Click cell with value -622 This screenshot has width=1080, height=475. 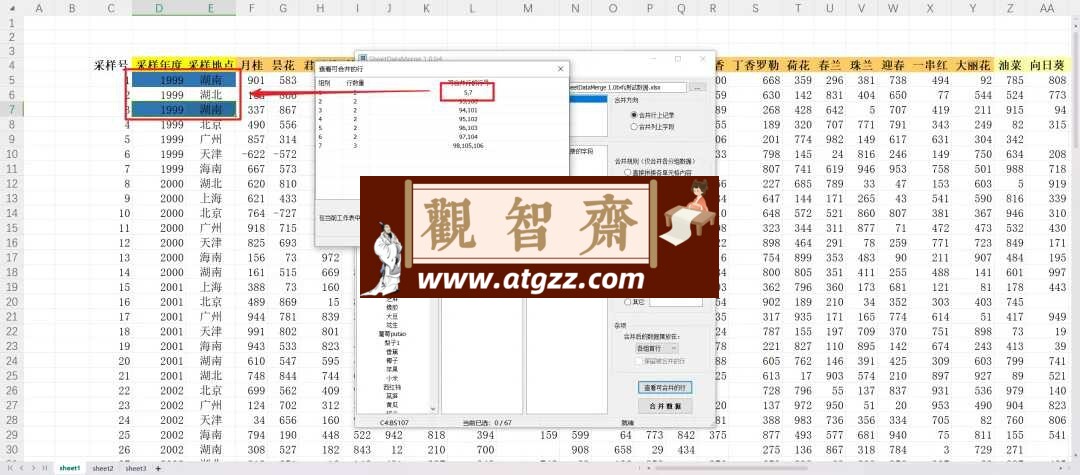click(x=251, y=154)
